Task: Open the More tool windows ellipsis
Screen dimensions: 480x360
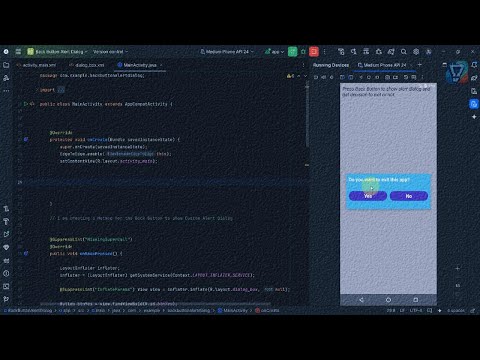Action: tap(6, 91)
